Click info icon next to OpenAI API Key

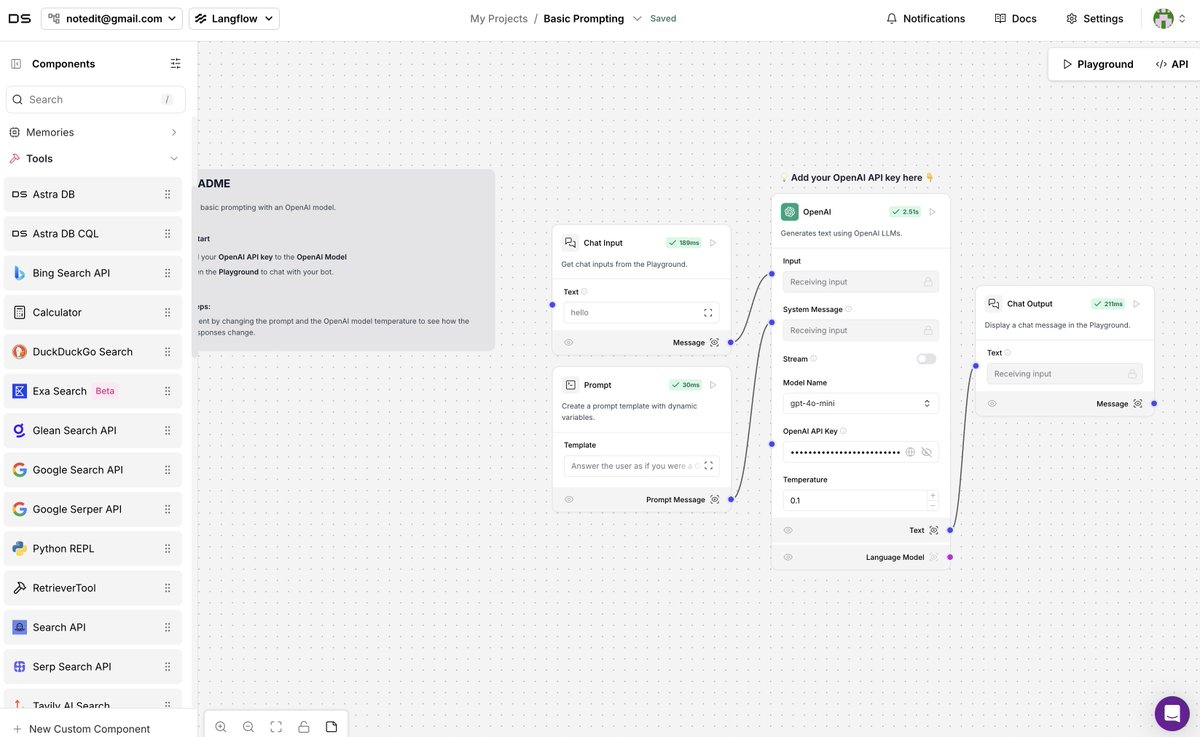pyautogui.click(x=844, y=431)
